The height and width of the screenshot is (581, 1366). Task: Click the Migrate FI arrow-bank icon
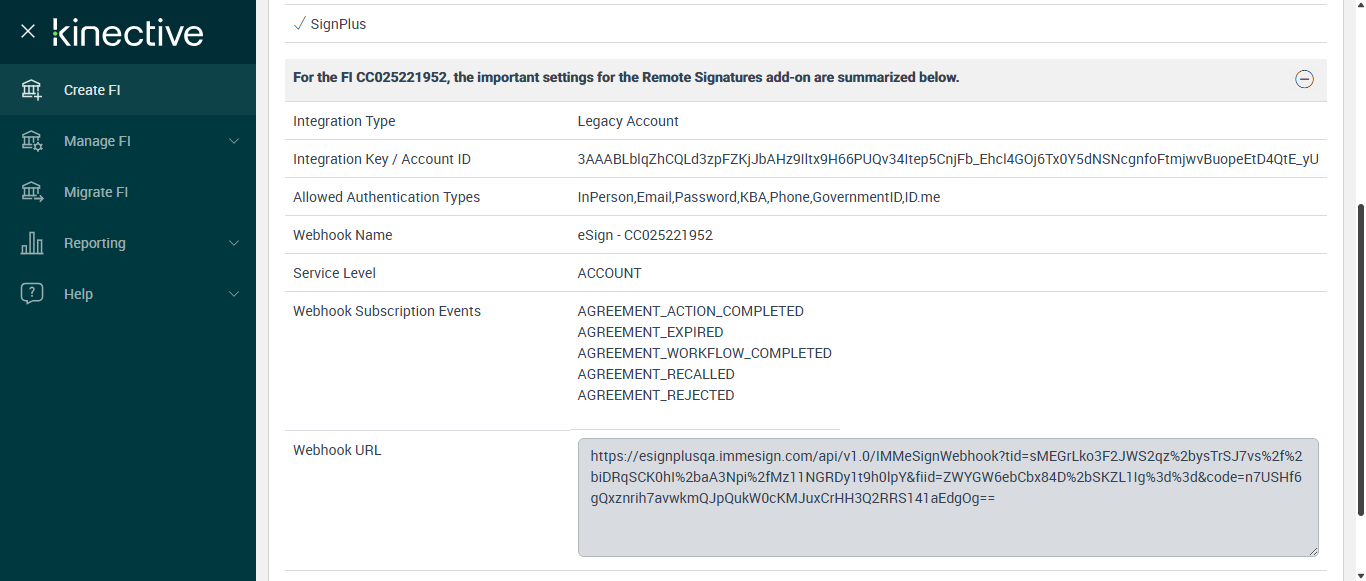coord(32,192)
